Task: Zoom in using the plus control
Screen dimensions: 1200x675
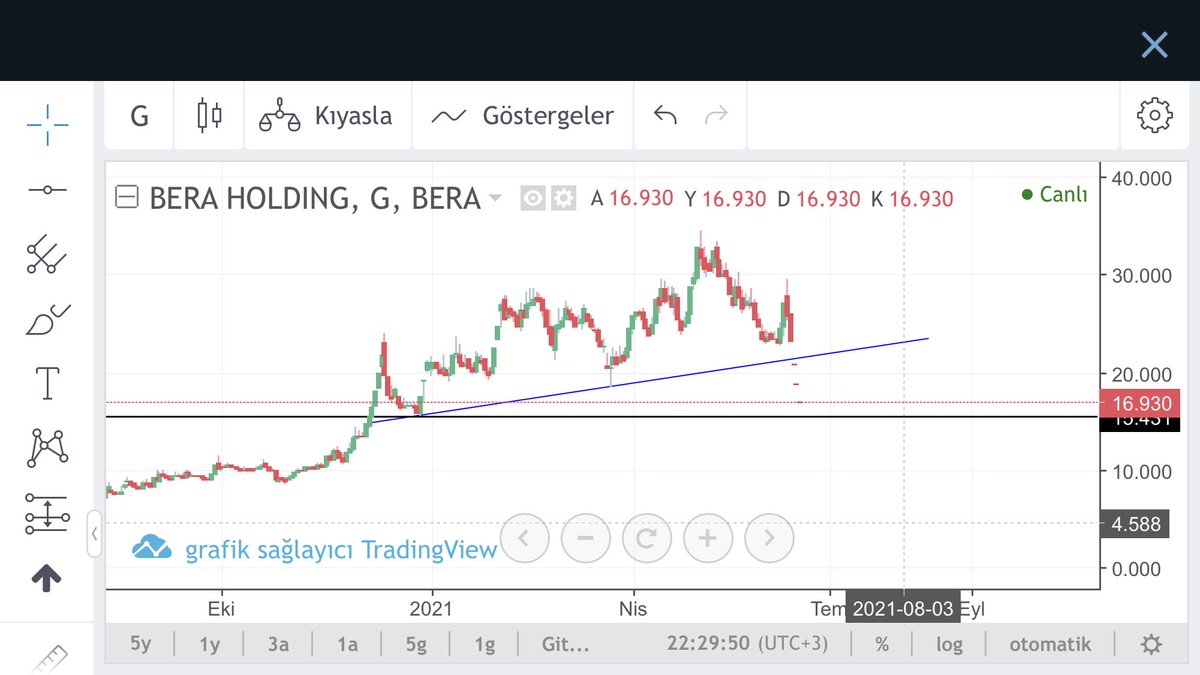Action: (708, 538)
